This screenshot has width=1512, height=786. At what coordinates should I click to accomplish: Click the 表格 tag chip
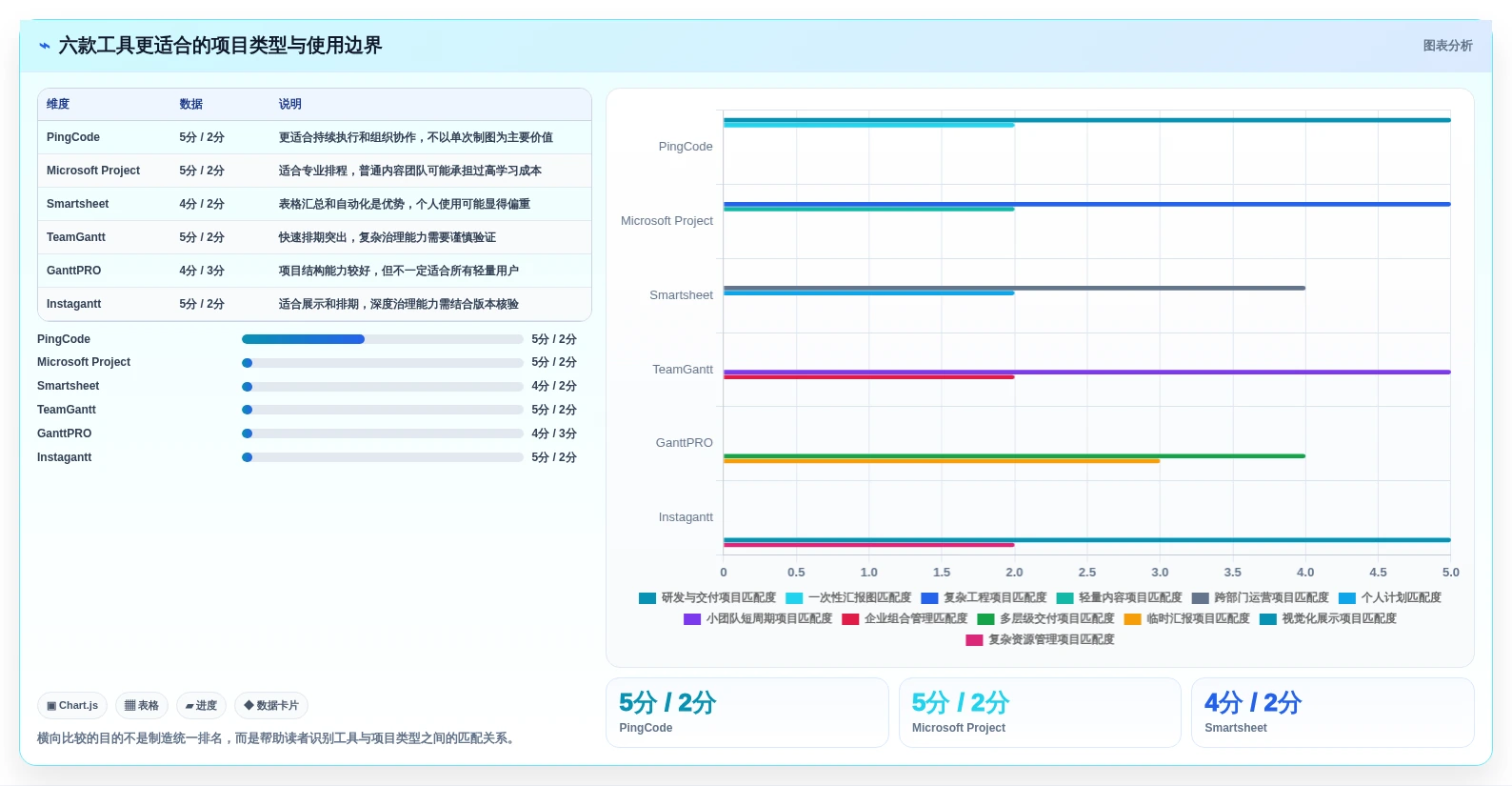[142, 706]
